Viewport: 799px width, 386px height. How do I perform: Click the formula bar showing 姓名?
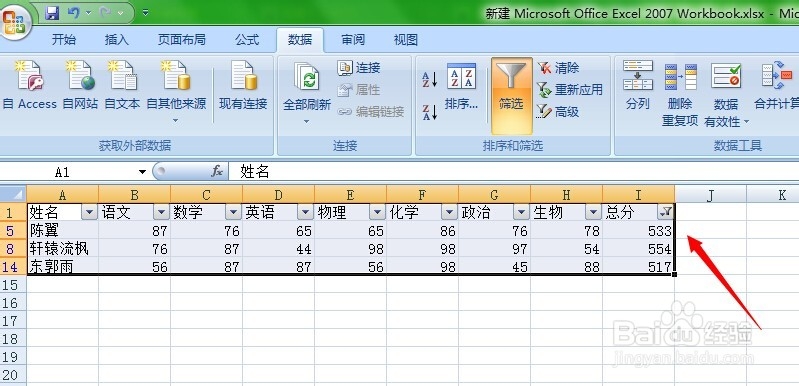coord(514,172)
